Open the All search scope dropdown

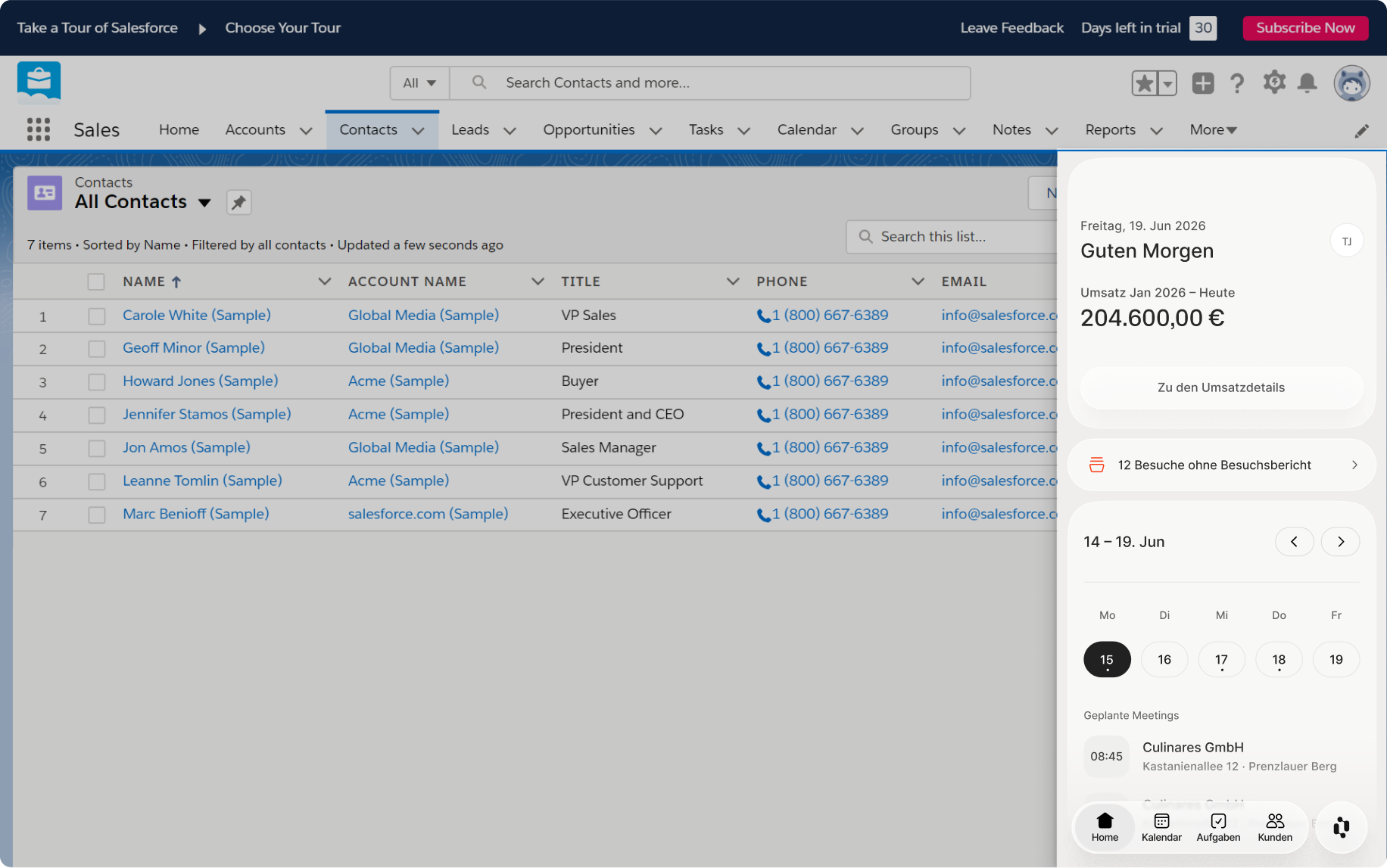click(x=419, y=83)
